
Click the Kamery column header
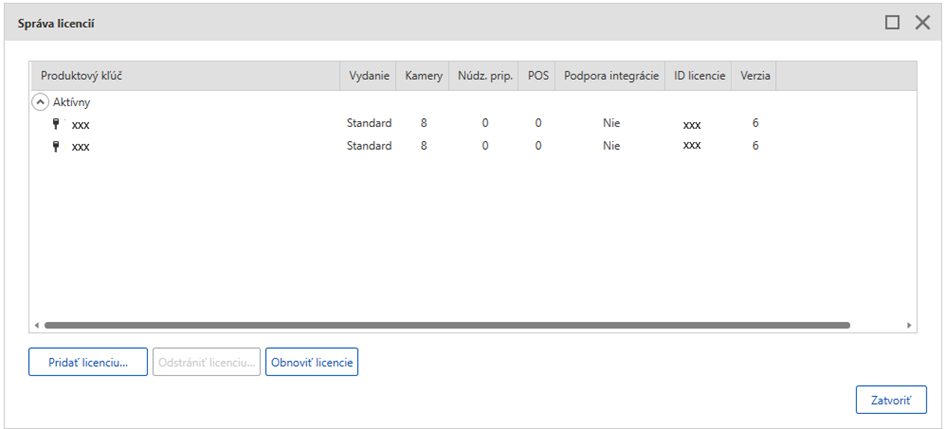(424, 76)
